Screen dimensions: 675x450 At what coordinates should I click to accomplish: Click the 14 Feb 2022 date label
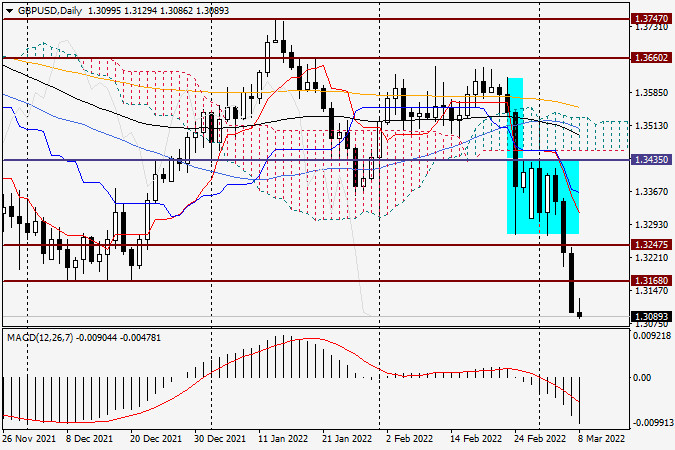coord(476,439)
